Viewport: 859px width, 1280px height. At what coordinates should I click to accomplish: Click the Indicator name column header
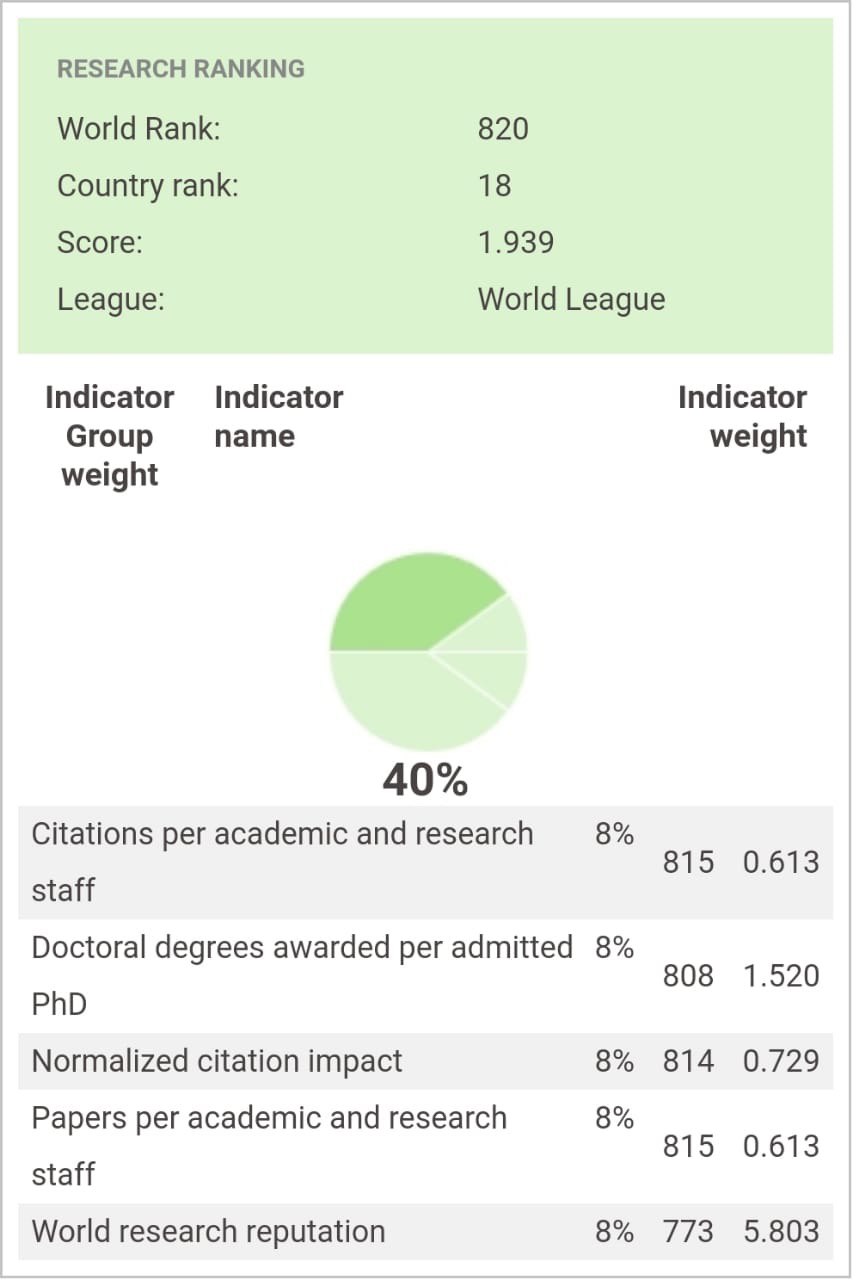(278, 417)
